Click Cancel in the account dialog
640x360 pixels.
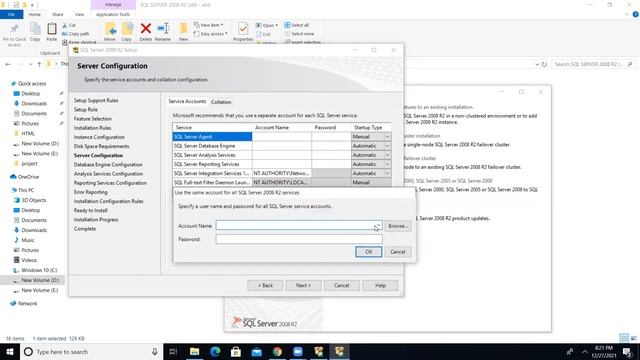click(x=398, y=252)
